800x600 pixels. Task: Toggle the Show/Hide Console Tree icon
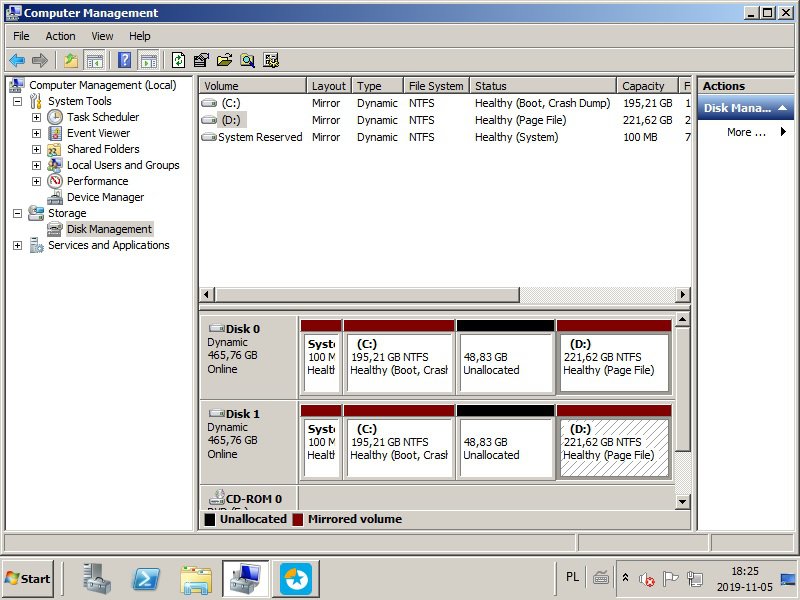(94, 60)
